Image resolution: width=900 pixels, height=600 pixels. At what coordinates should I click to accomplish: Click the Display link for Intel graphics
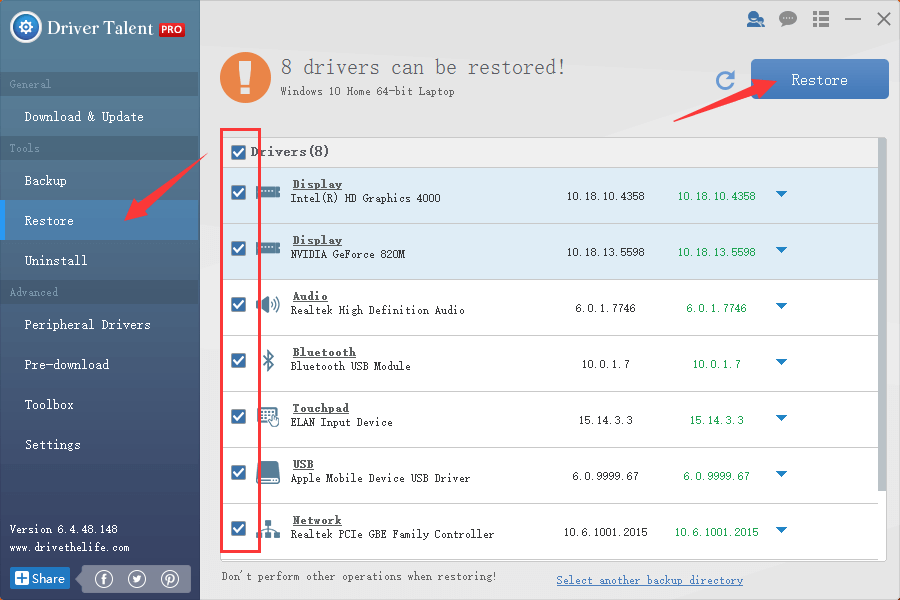(x=317, y=184)
